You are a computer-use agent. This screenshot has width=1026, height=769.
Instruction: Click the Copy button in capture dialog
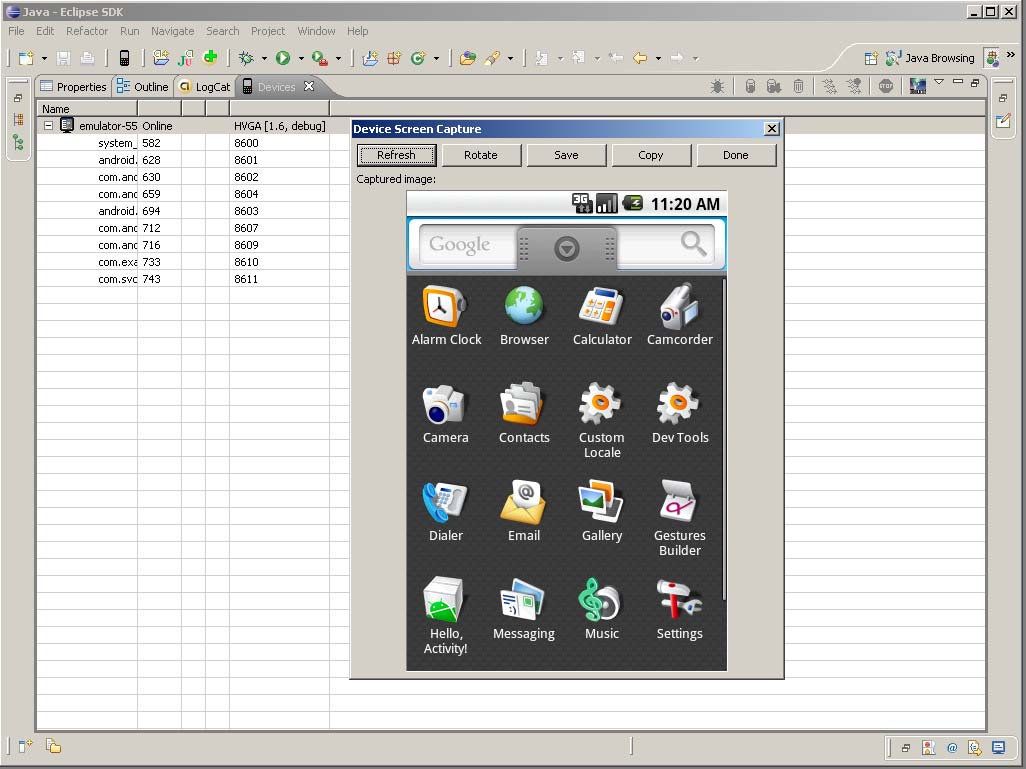(x=651, y=155)
